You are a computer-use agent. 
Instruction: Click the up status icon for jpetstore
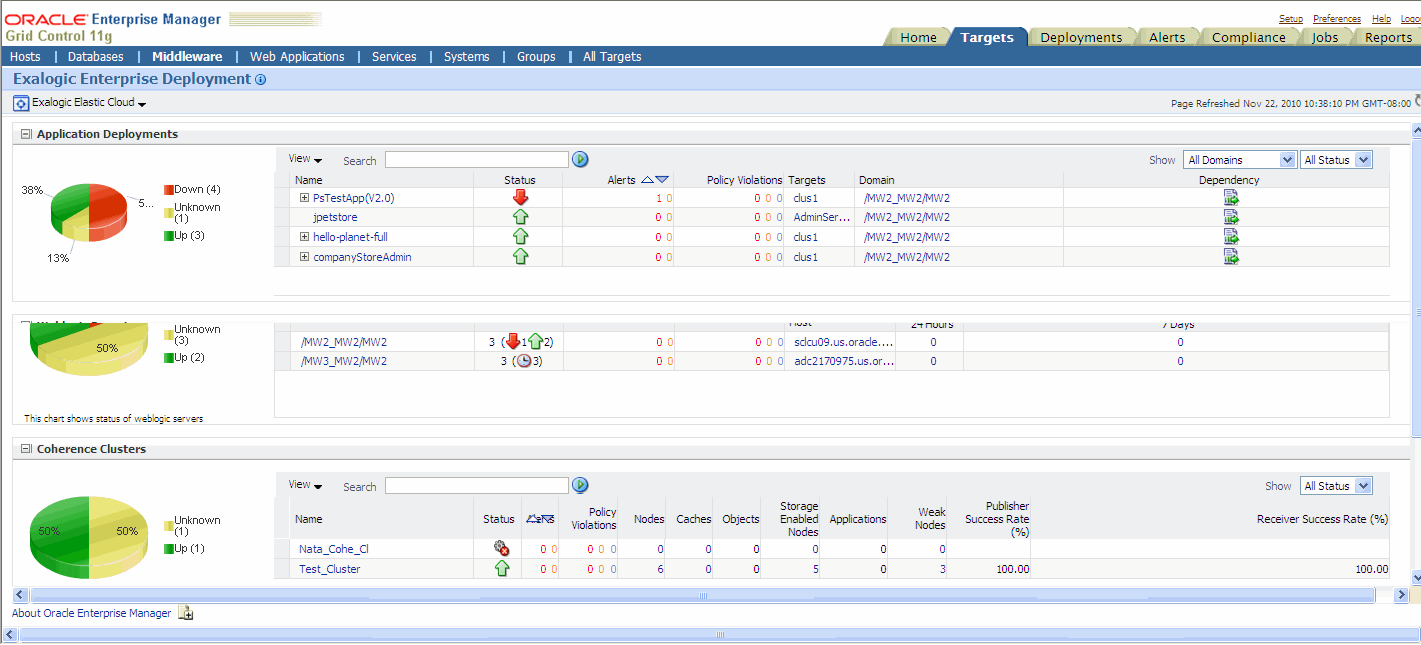tap(520, 217)
